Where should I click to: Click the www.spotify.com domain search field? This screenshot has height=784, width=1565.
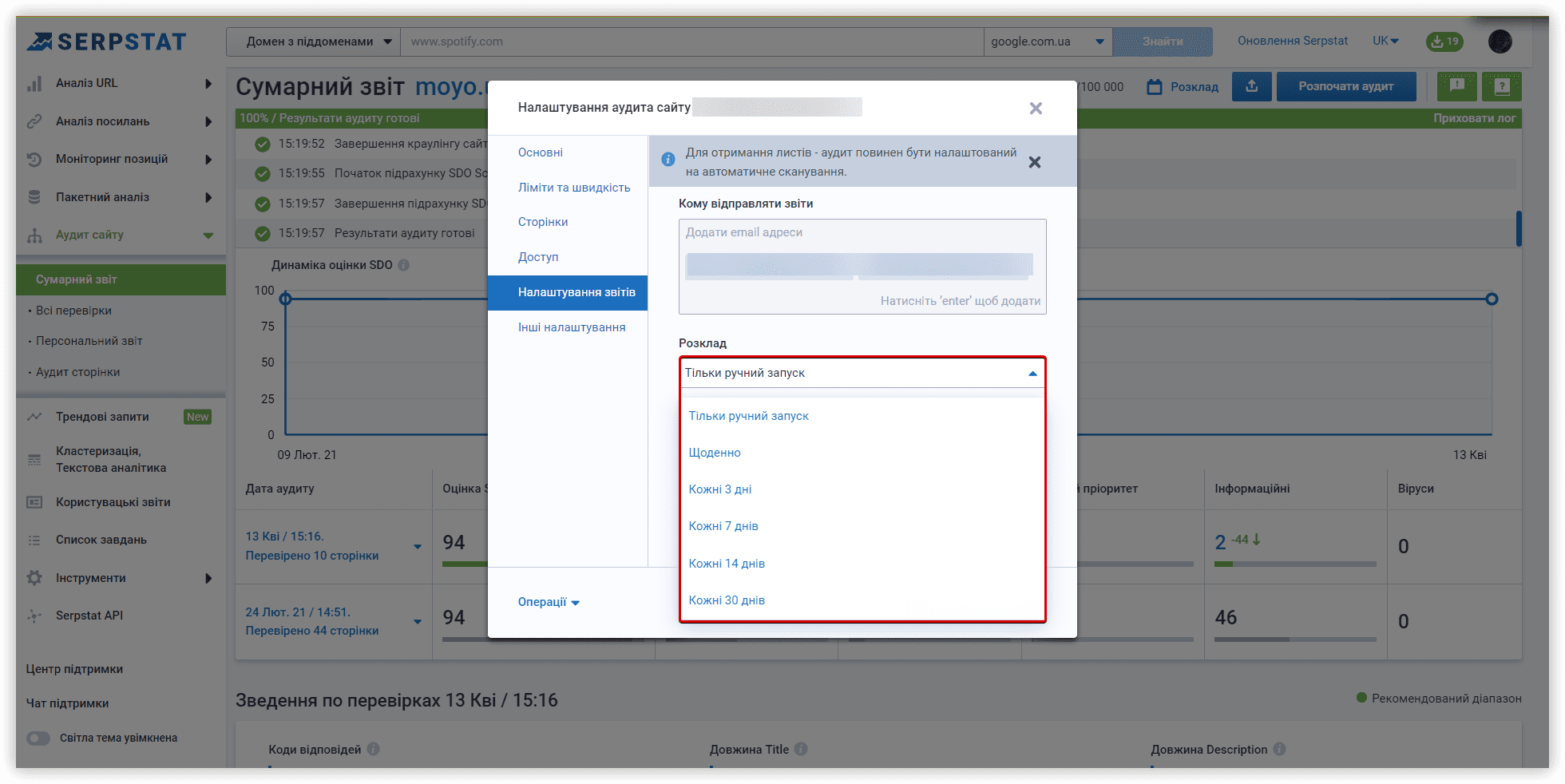tap(692, 42)
